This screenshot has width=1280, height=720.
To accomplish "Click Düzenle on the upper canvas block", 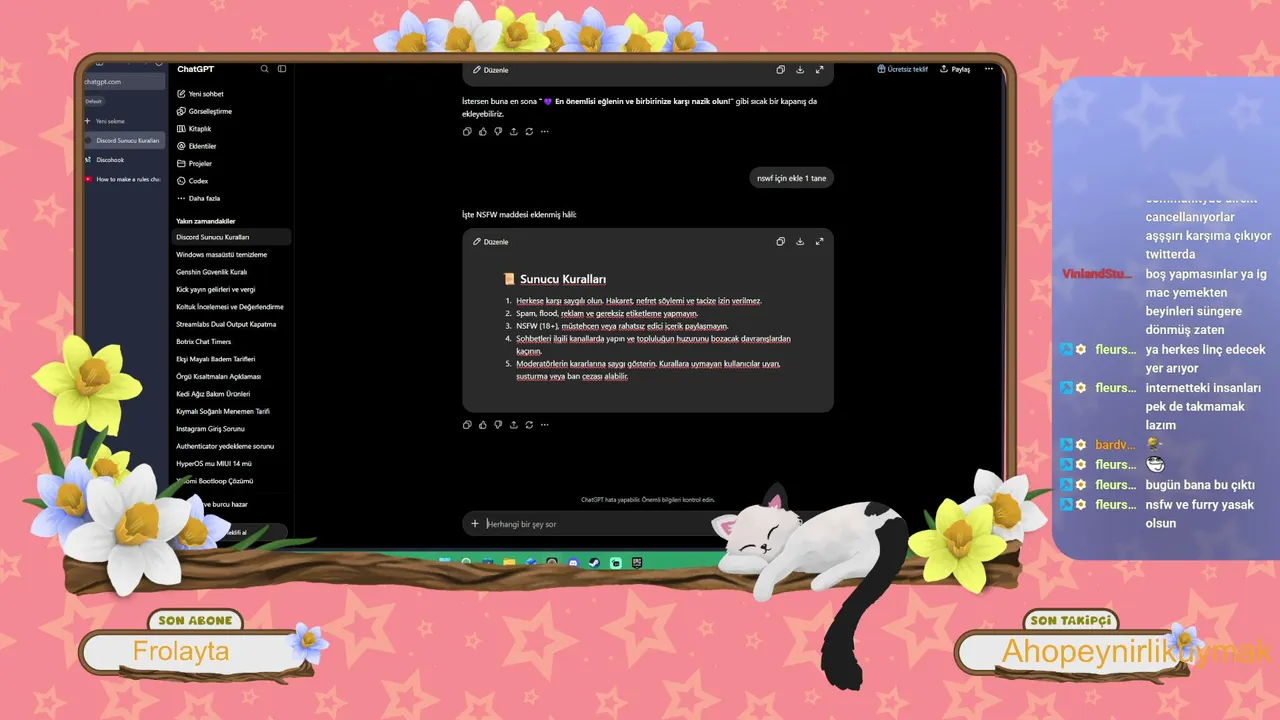I will click(491, 70).
